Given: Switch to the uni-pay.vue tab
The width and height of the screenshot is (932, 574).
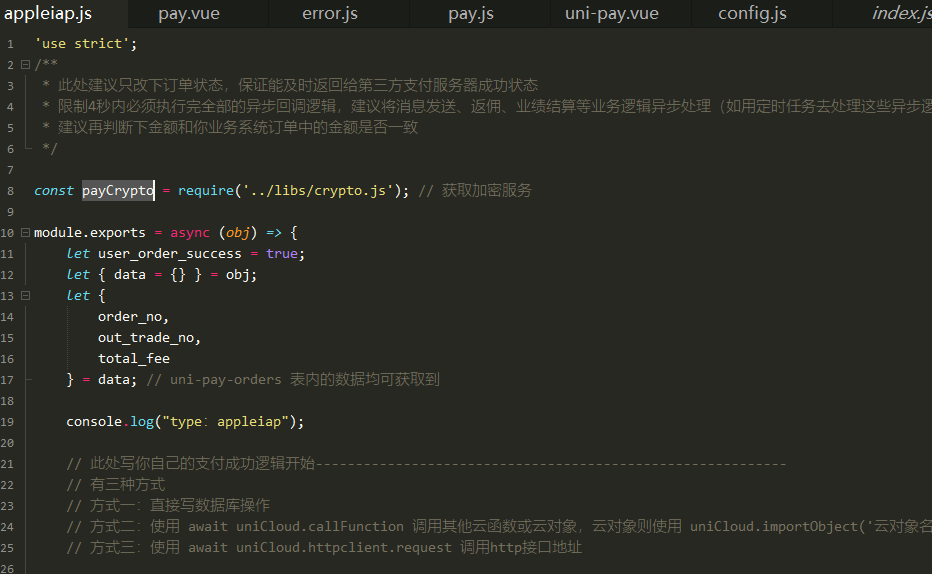Looking at the screenshot, I should pyautogui.click(x=611, y=13).
